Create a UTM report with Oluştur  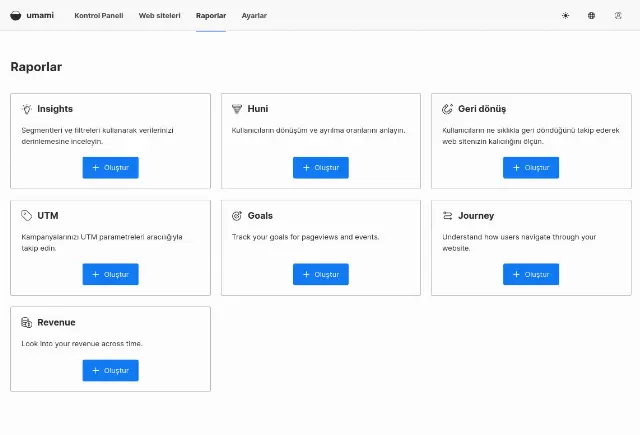(x=111, y=274)
